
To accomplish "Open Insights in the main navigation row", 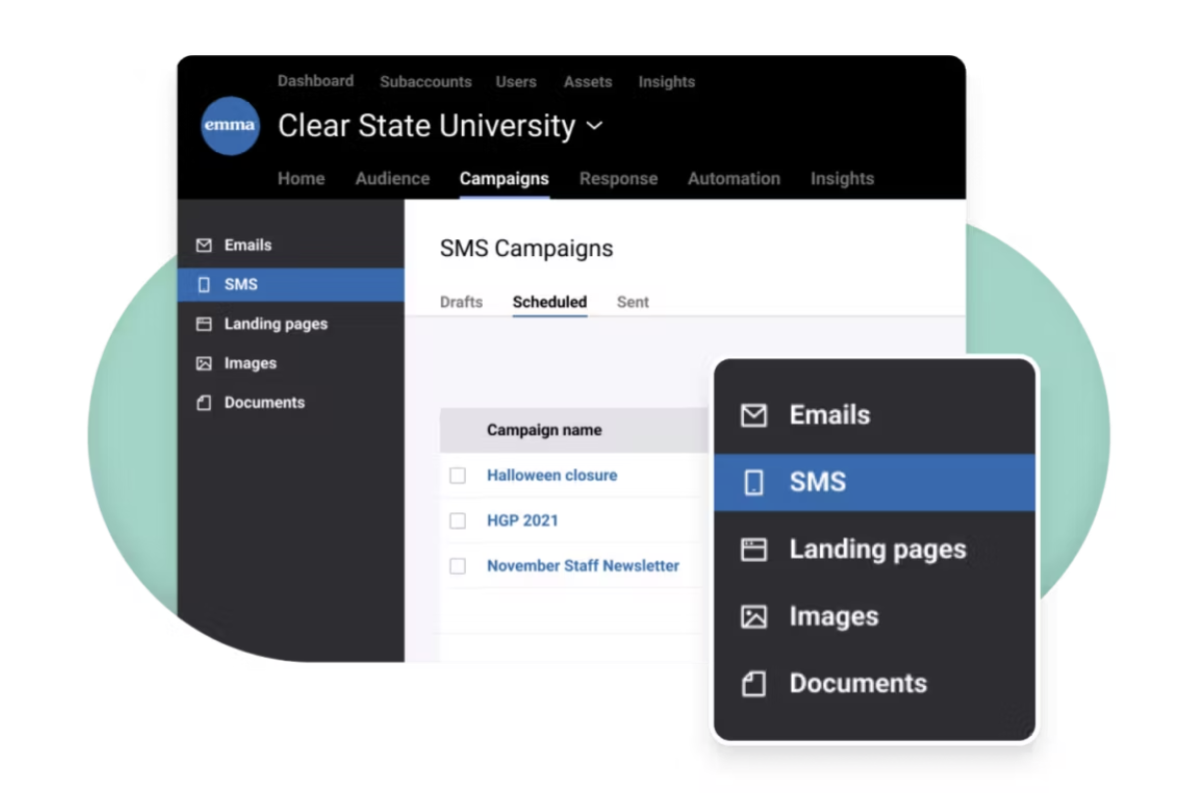I will pyautogui.click(x=842, y=179).
